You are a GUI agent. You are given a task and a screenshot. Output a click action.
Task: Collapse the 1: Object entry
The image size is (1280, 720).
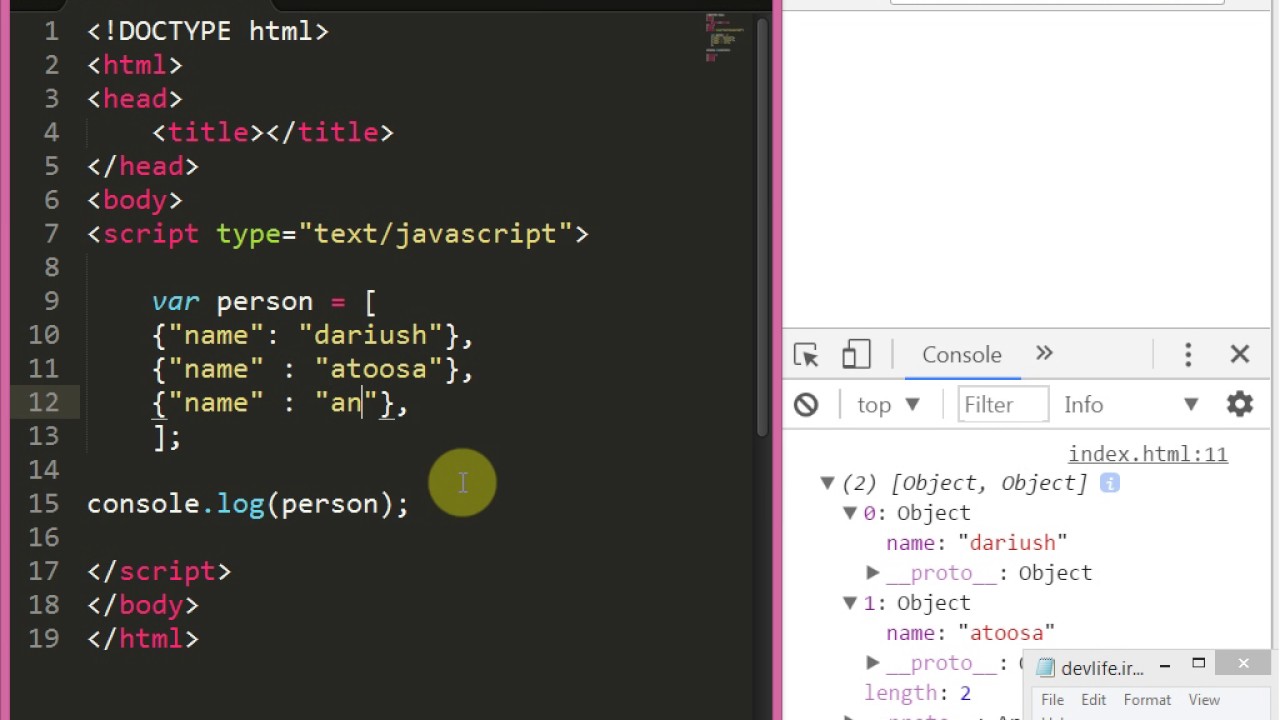click(849, 603)
